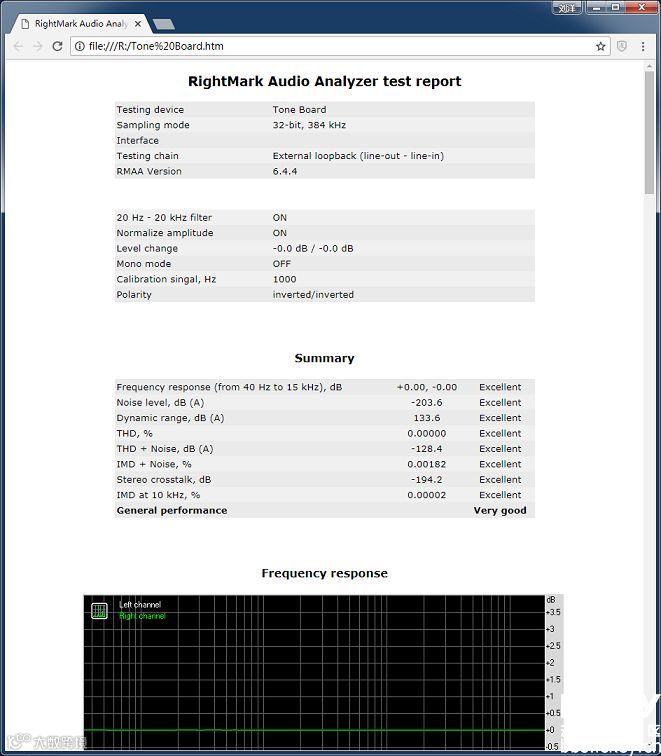Click the browser forward arrow

coord(38,46)
